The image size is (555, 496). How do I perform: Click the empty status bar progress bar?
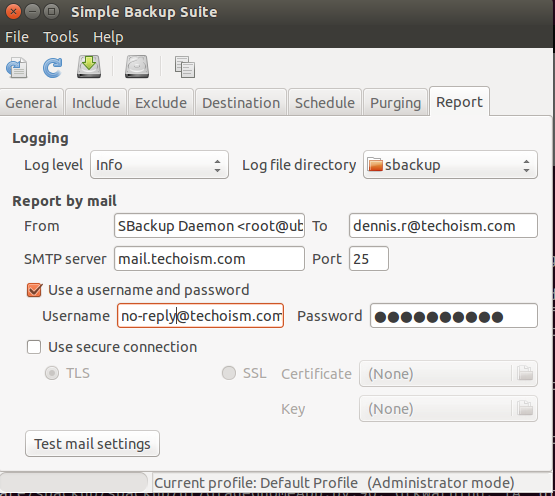pos(74,482)
